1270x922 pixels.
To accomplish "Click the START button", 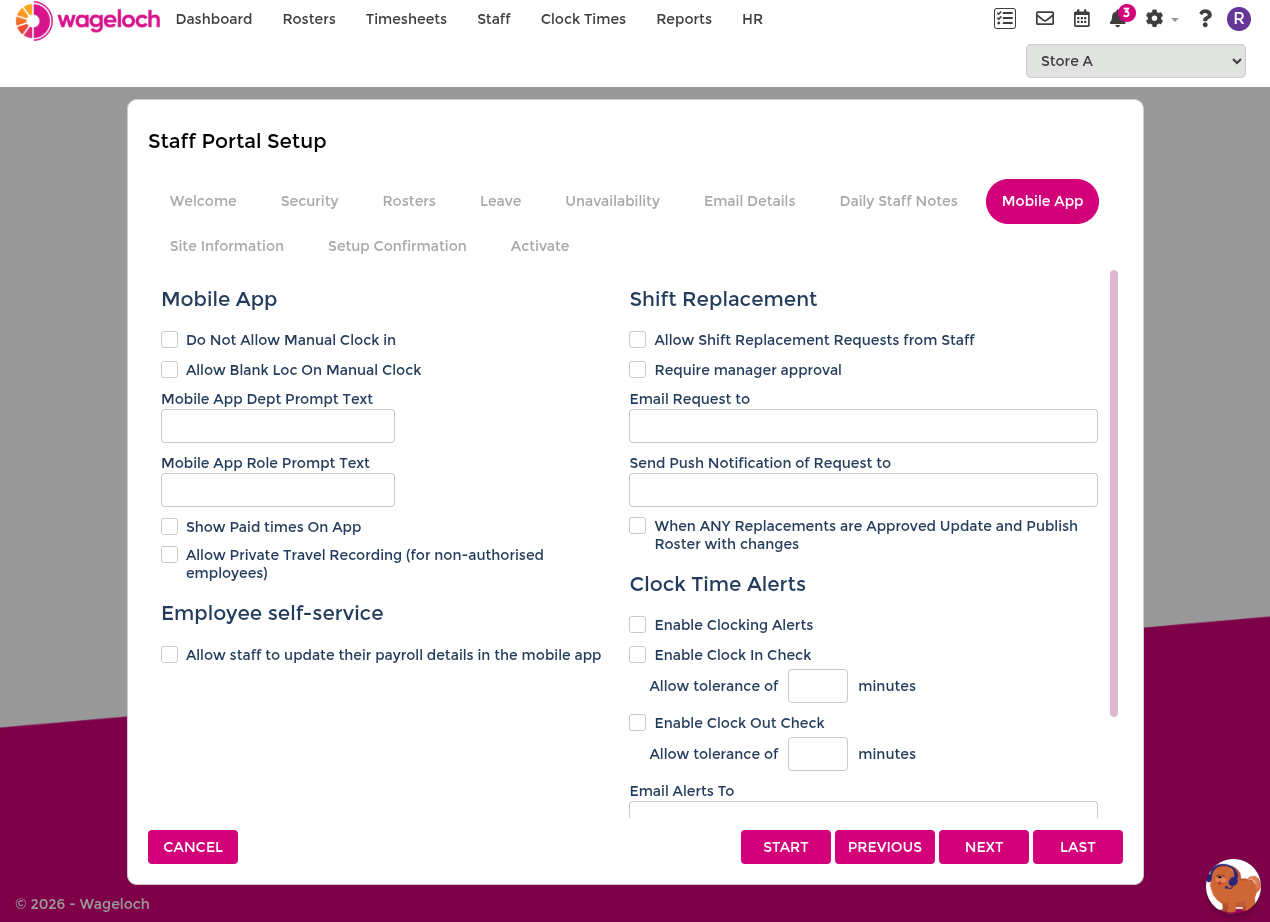I will pyautogui.click(x=786, y=847).
